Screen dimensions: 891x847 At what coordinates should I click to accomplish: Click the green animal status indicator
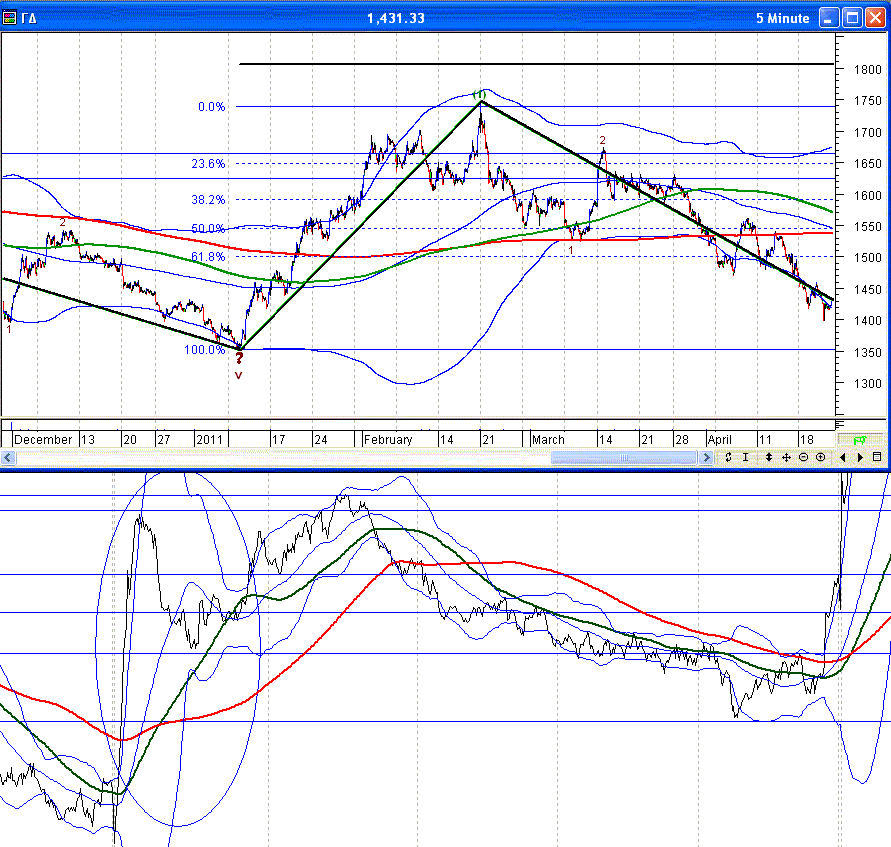coord(859,439)
